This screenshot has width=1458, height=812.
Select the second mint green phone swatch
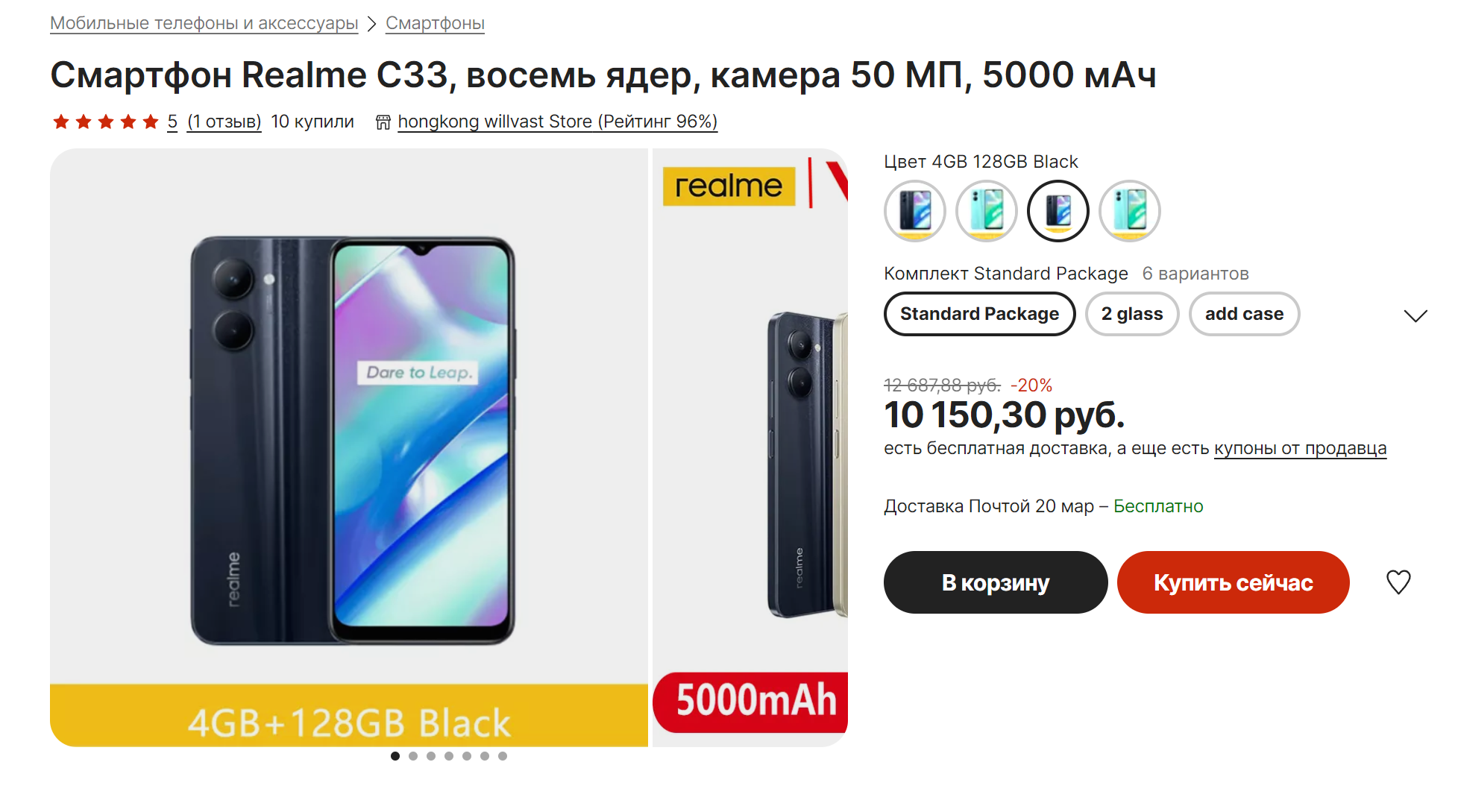point(987,211)
